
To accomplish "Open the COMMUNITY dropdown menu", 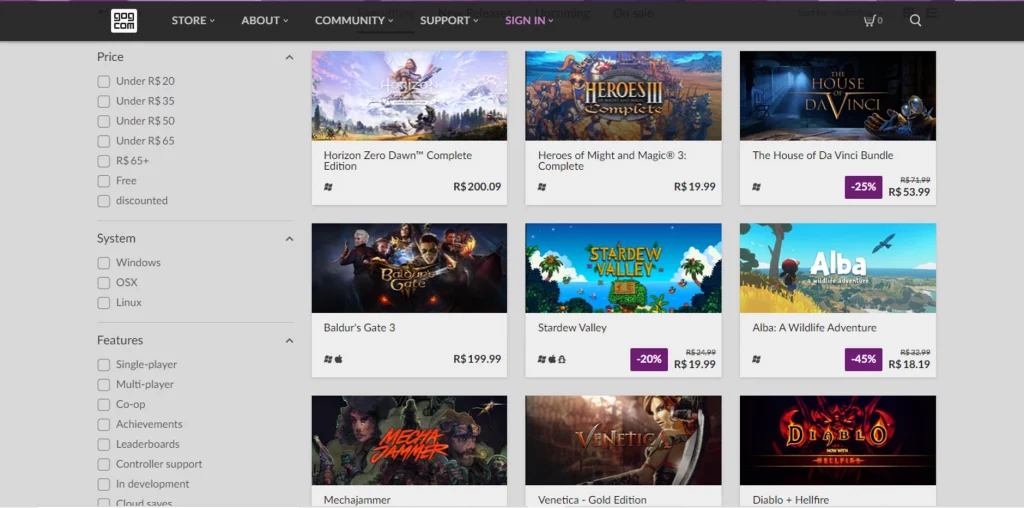I will click(354, 20).
